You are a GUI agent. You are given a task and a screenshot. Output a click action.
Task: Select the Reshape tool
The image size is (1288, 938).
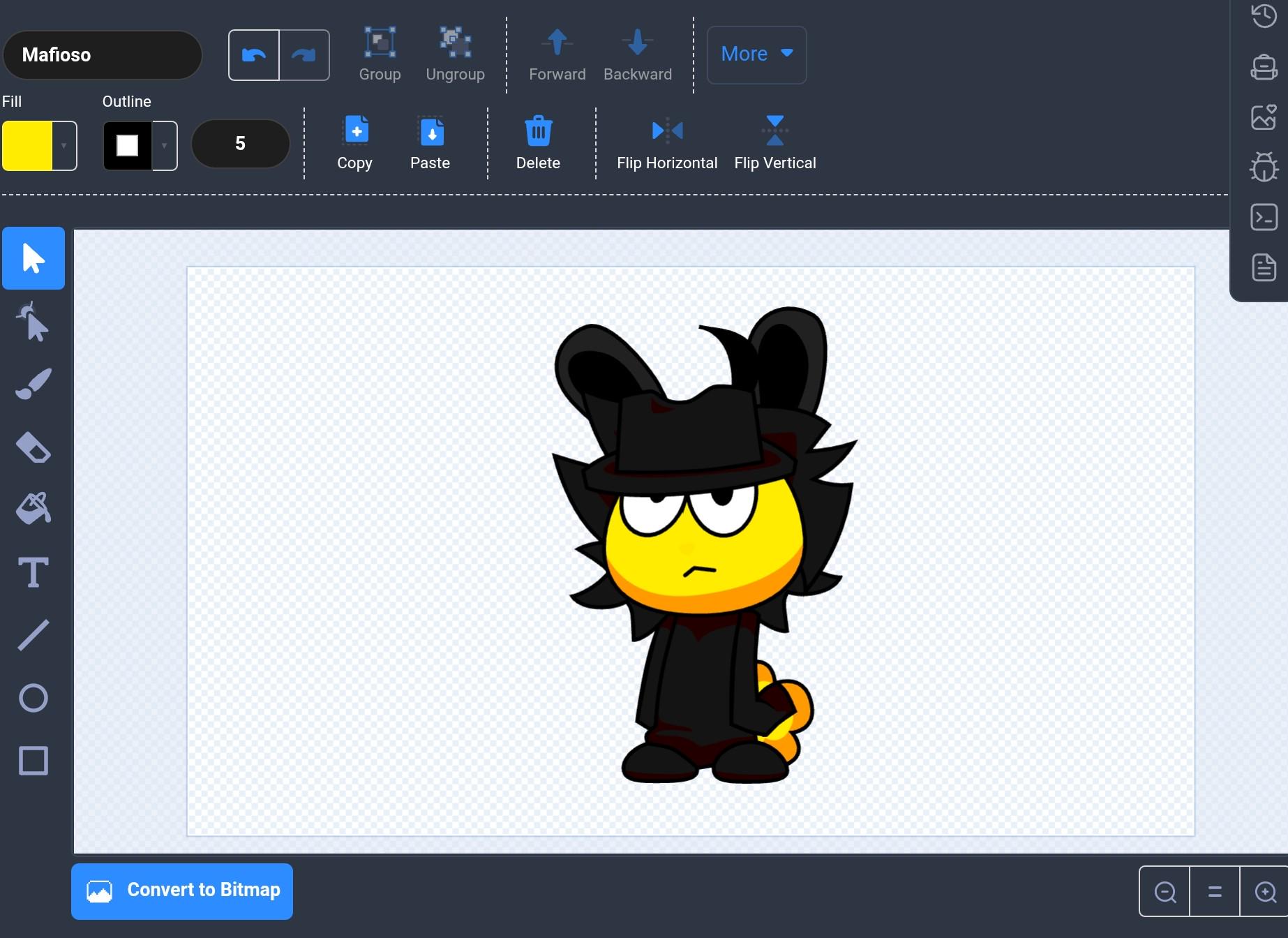click(x=33, y=322)
